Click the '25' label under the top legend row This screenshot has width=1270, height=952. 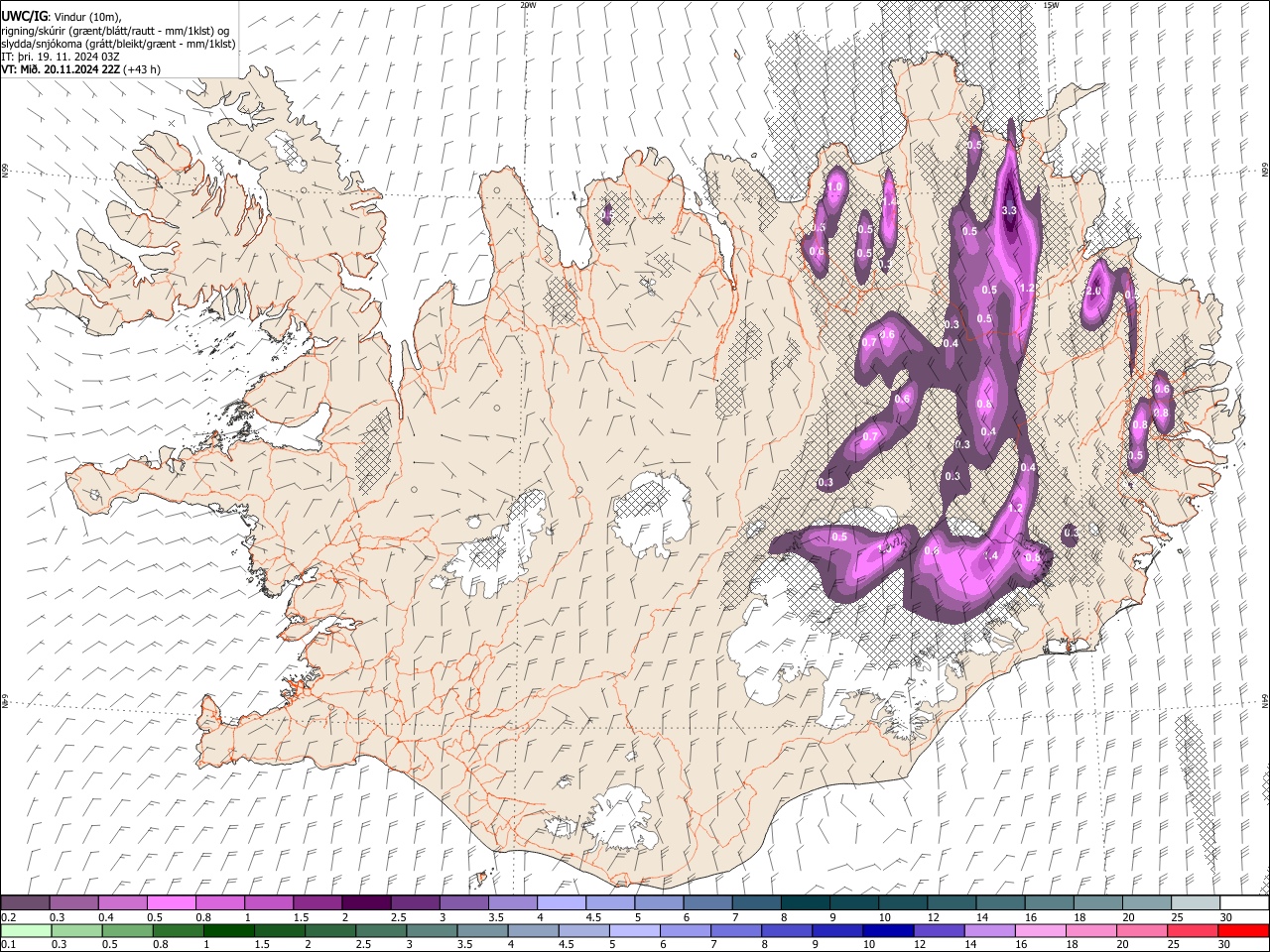(x=1178, y=917)
